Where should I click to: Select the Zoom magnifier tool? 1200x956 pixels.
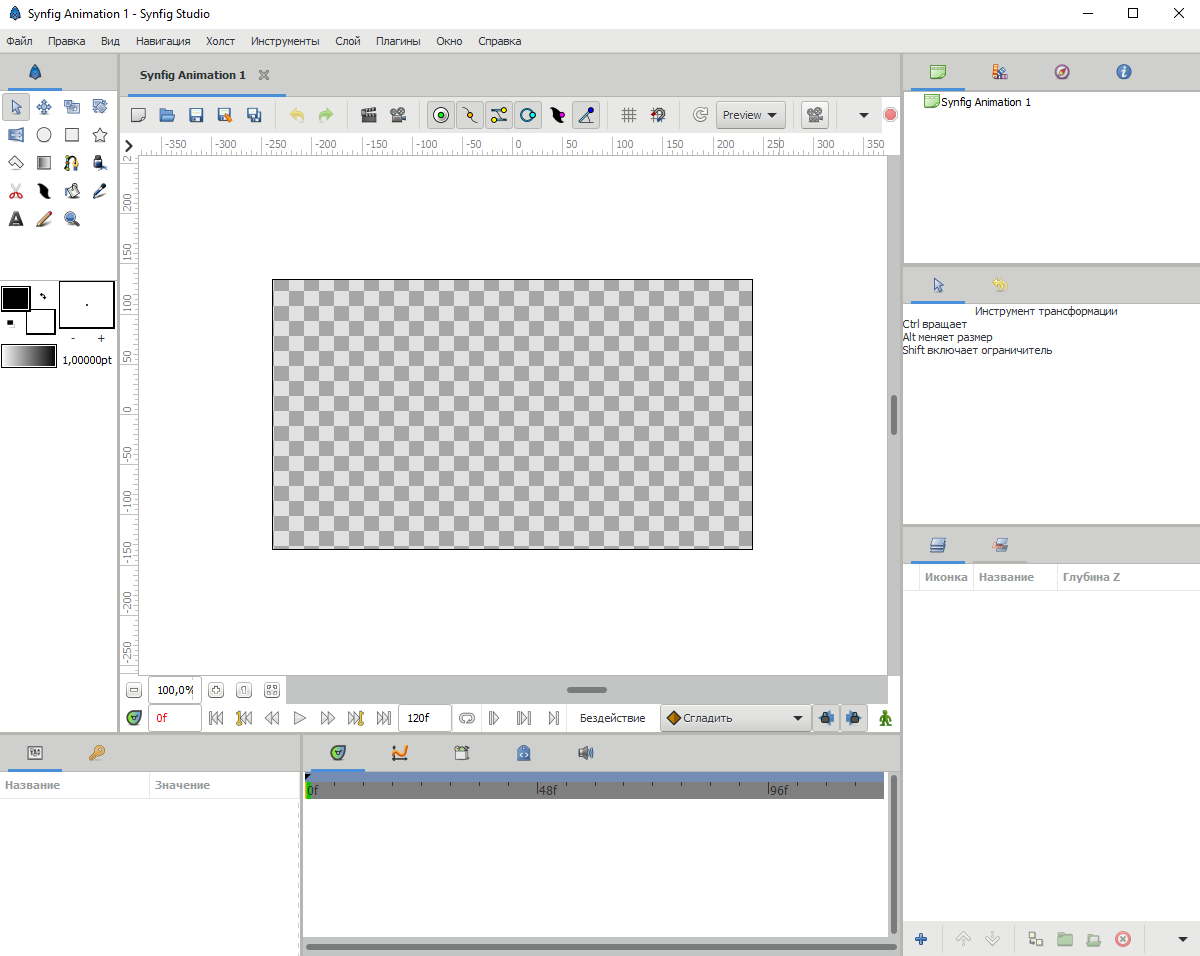(72, 219)
